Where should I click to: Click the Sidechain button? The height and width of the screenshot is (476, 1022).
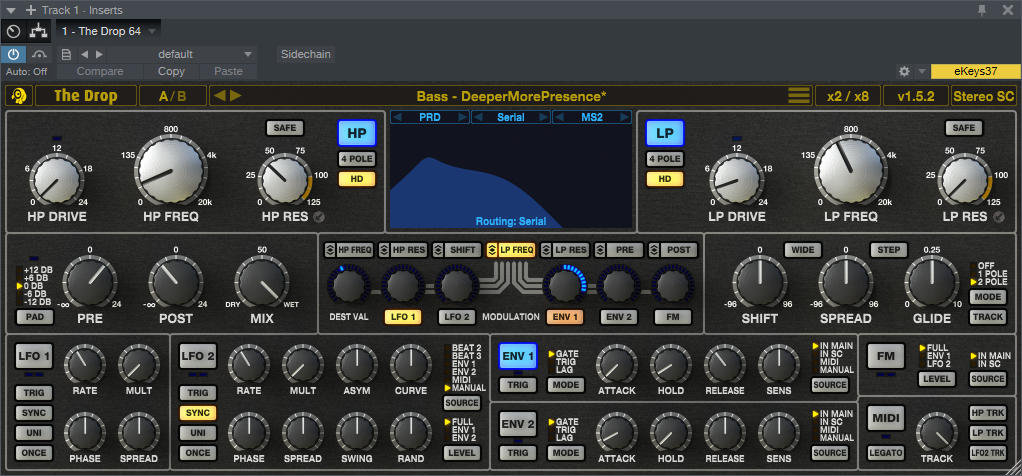click(306, 54)
